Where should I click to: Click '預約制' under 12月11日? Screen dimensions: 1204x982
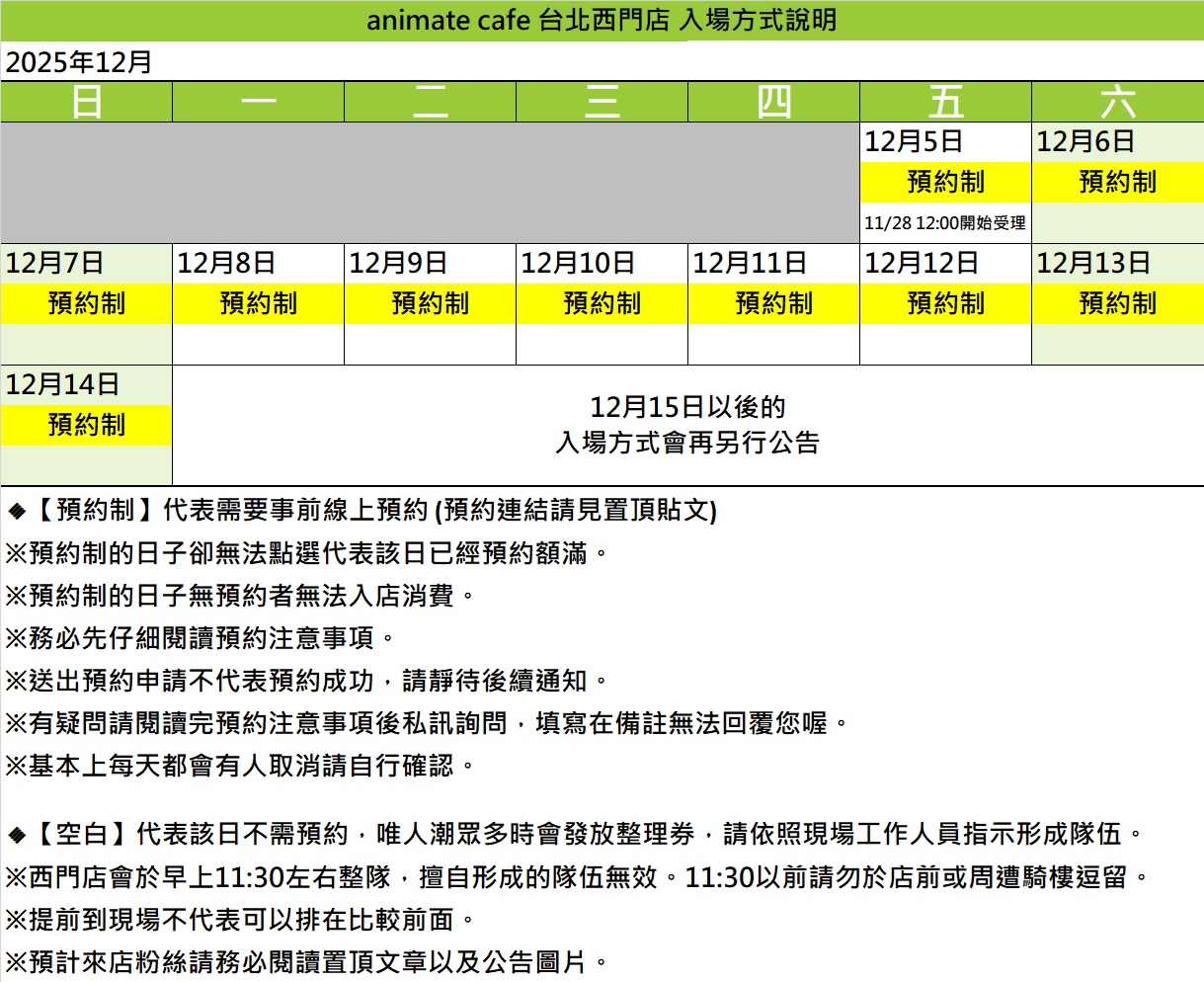[x=774, y=303]
